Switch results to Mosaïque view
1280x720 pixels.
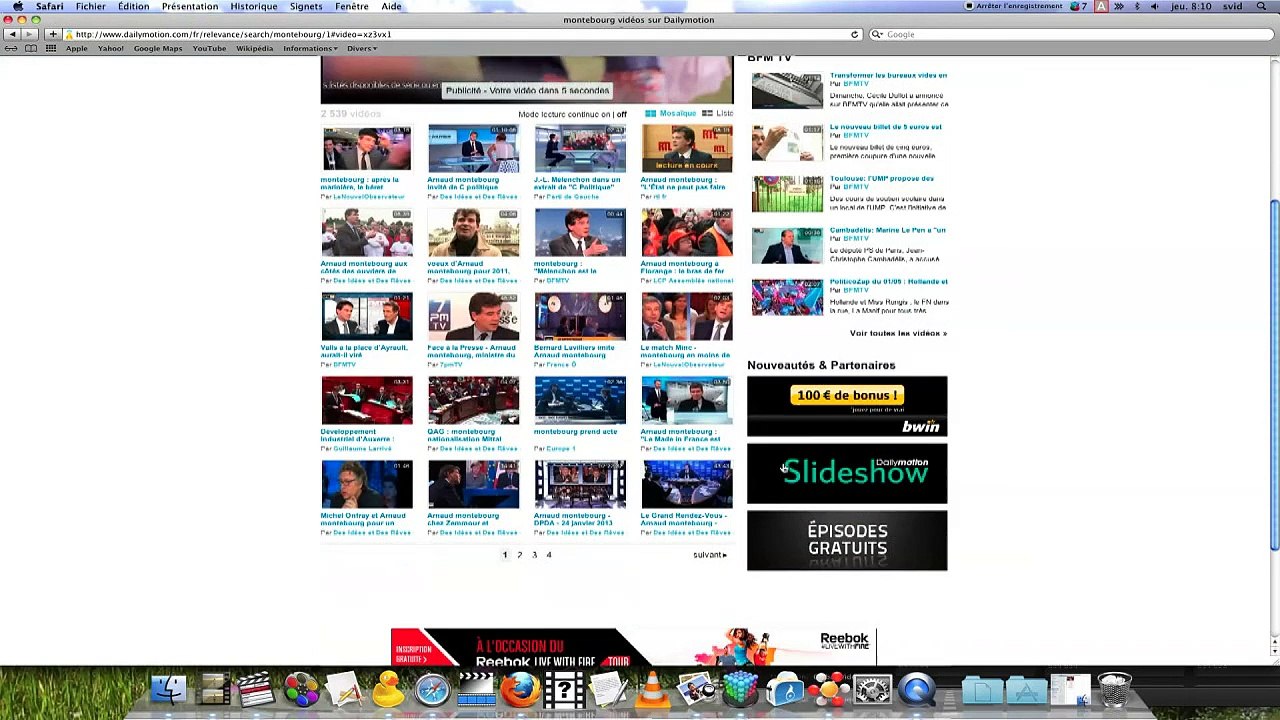(x=670, y=114)
